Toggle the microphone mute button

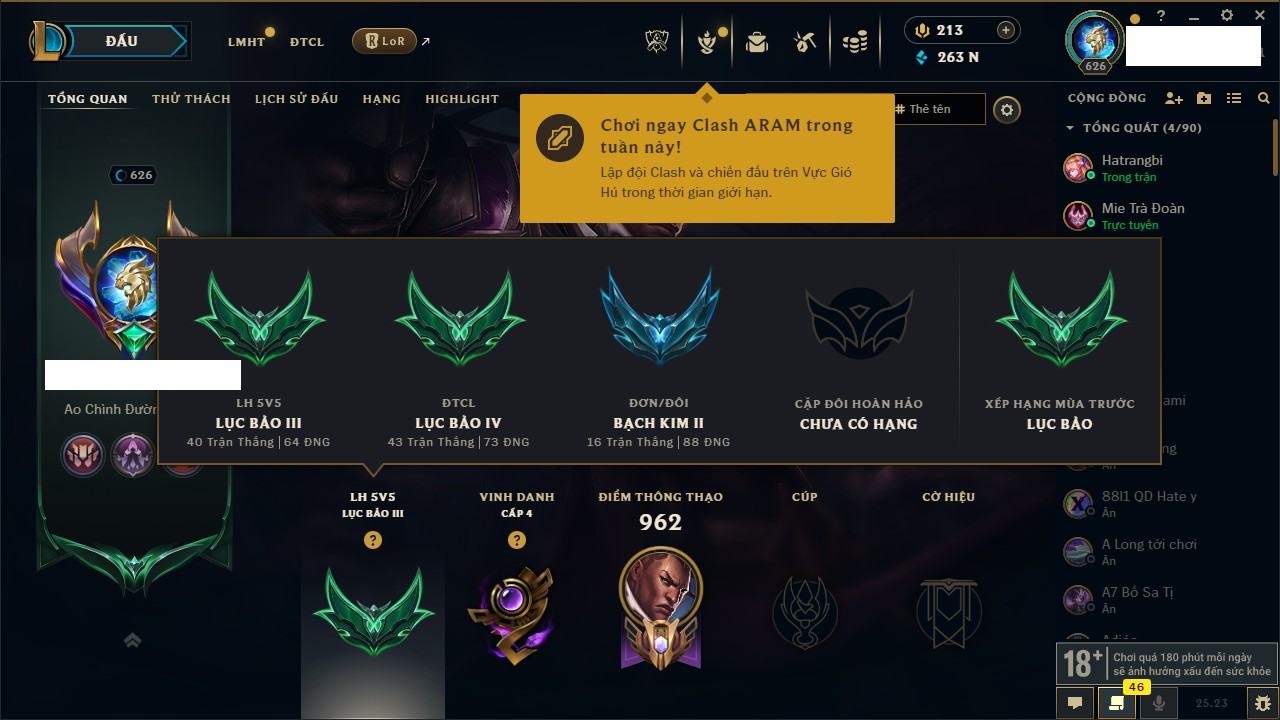tap(1159, 703)
